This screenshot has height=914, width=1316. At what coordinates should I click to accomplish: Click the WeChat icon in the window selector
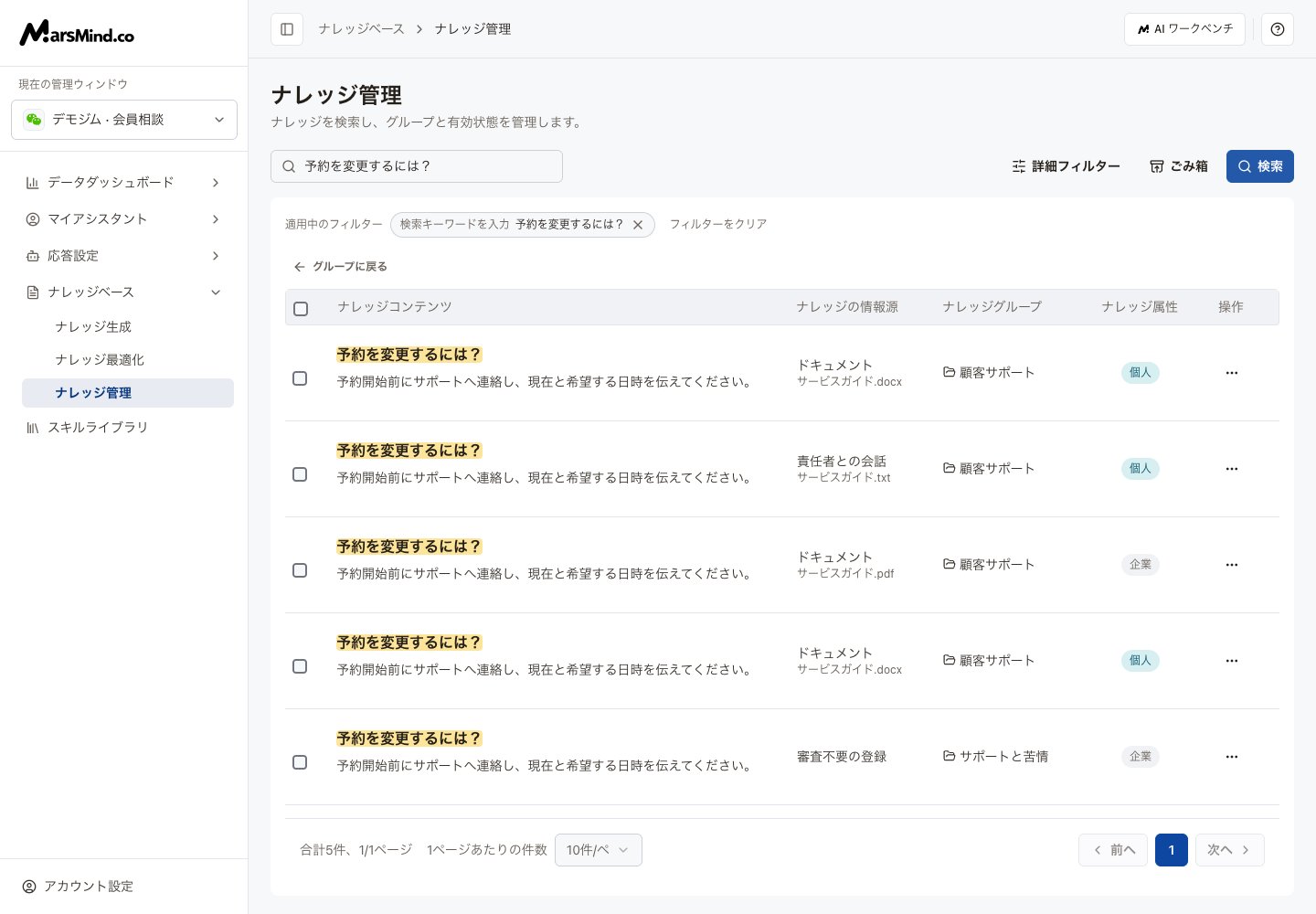tap(34, 120)
